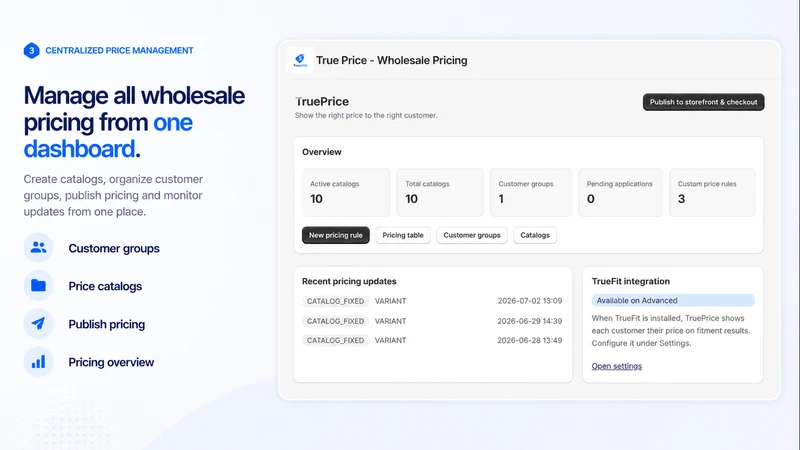800x450 pixels.
Task: Click the Price catalogs feature label
Action: (x=105, y=286)
